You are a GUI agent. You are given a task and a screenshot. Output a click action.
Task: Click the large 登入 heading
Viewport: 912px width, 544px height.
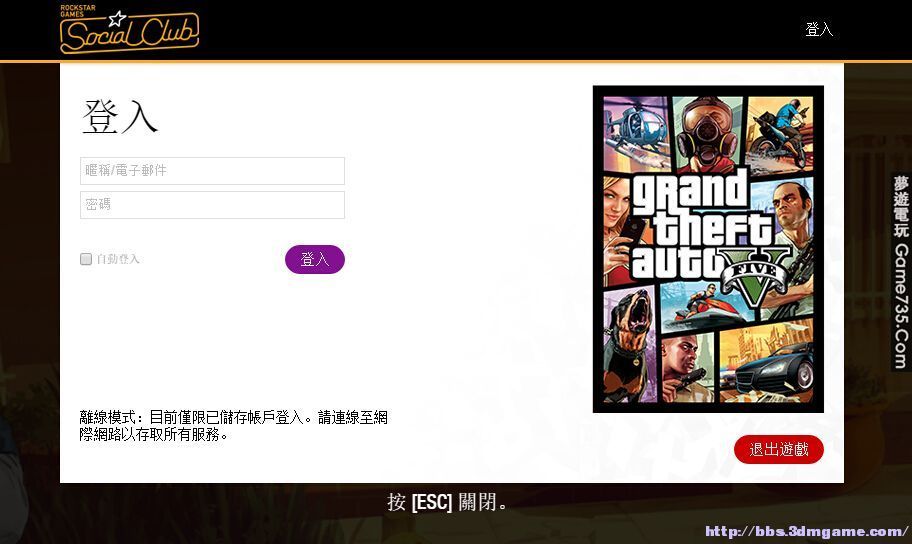(x=120, y=117)
